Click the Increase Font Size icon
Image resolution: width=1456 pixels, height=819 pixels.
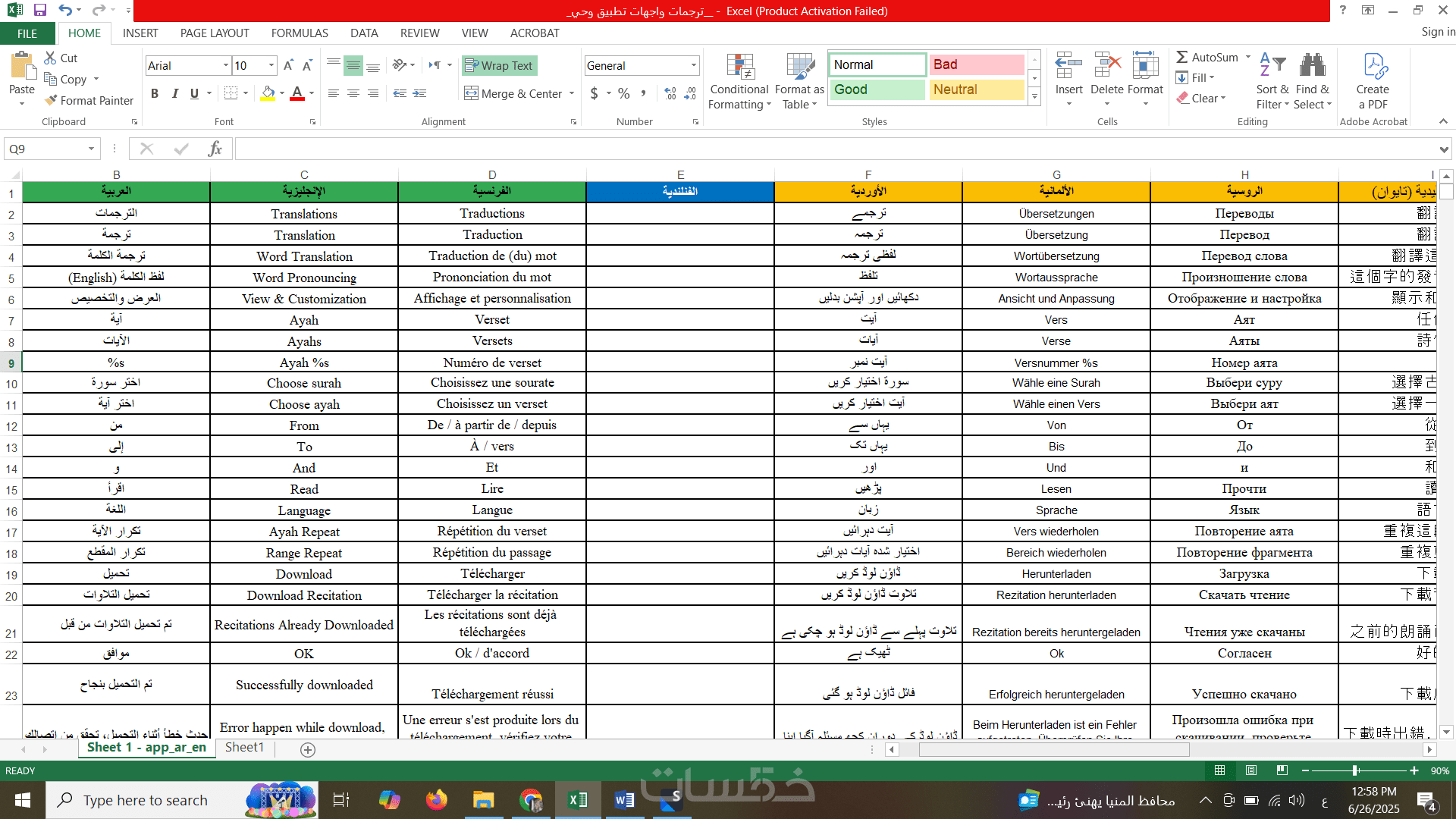click(x=288, y=66)
